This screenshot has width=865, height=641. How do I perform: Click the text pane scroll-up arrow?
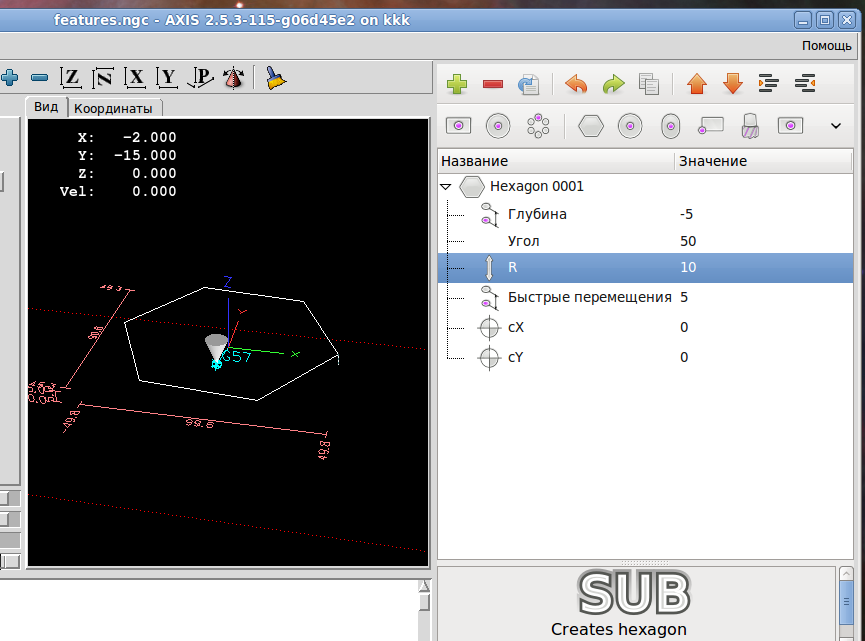424,586
